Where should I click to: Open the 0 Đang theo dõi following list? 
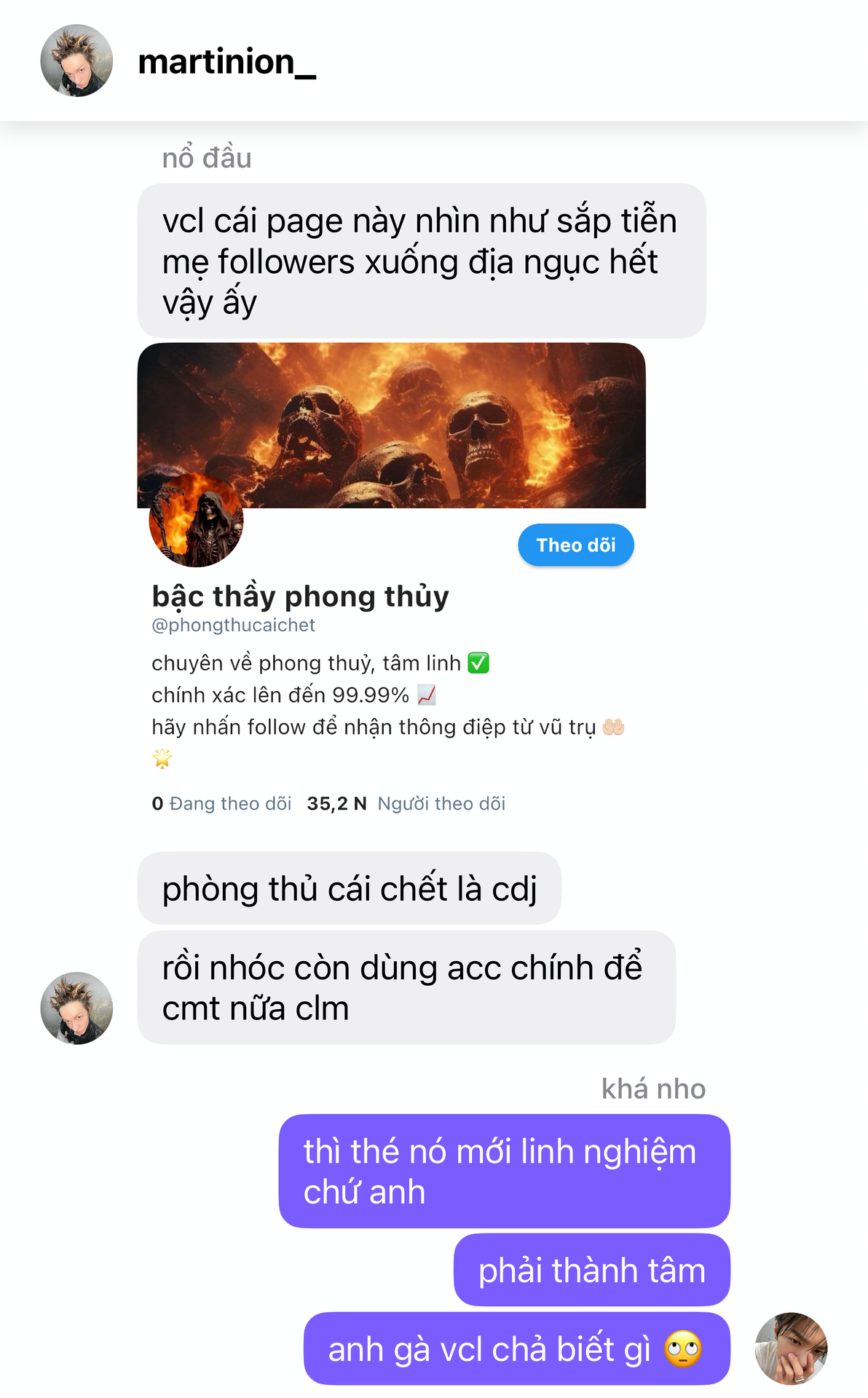tap(221, 803)
